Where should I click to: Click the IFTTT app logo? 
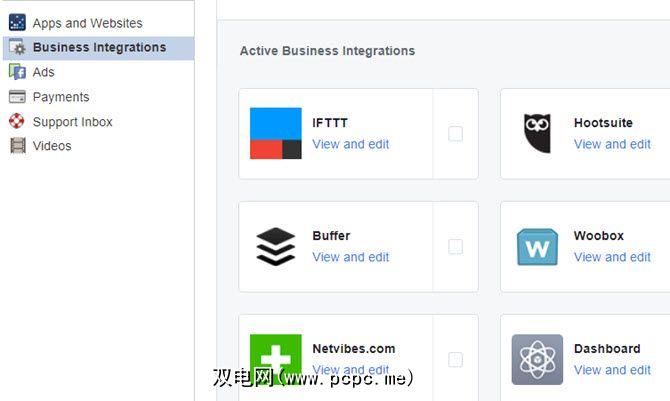click(276, 134)
